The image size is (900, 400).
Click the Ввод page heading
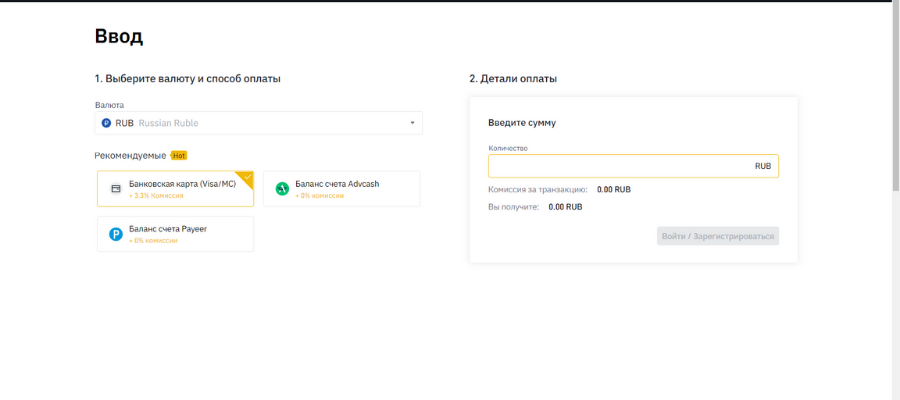pyautogui.click(x=119, y=36)
